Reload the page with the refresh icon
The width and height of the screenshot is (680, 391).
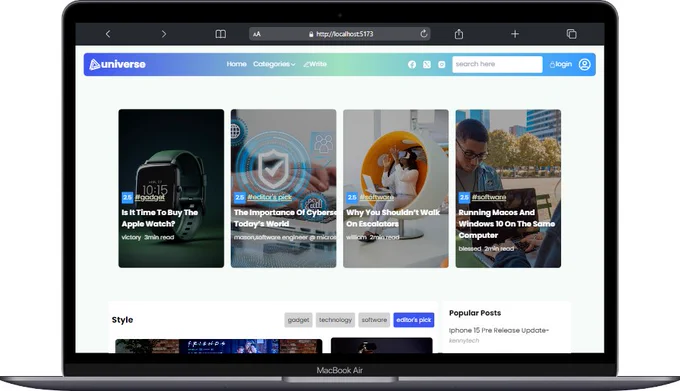point(424,33)
